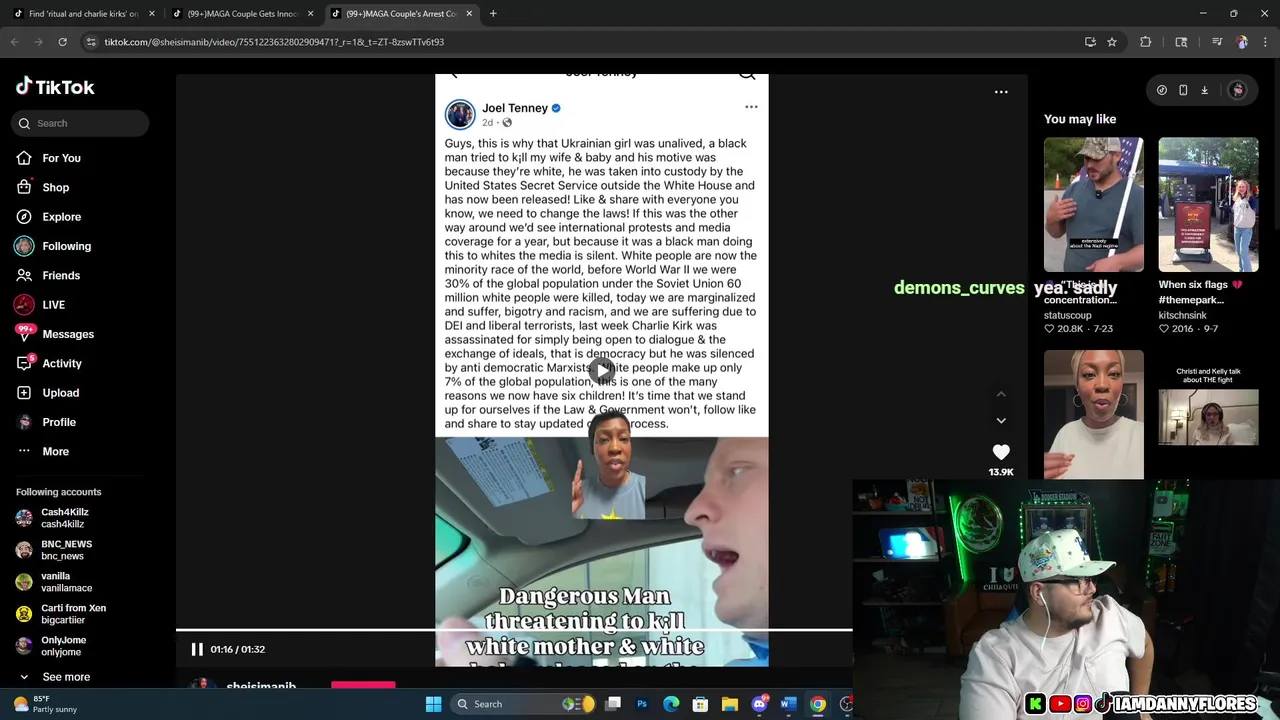This screenshot has height=720, width=1280.
Task: Click the TikTok logo
Action: (55, 87)
